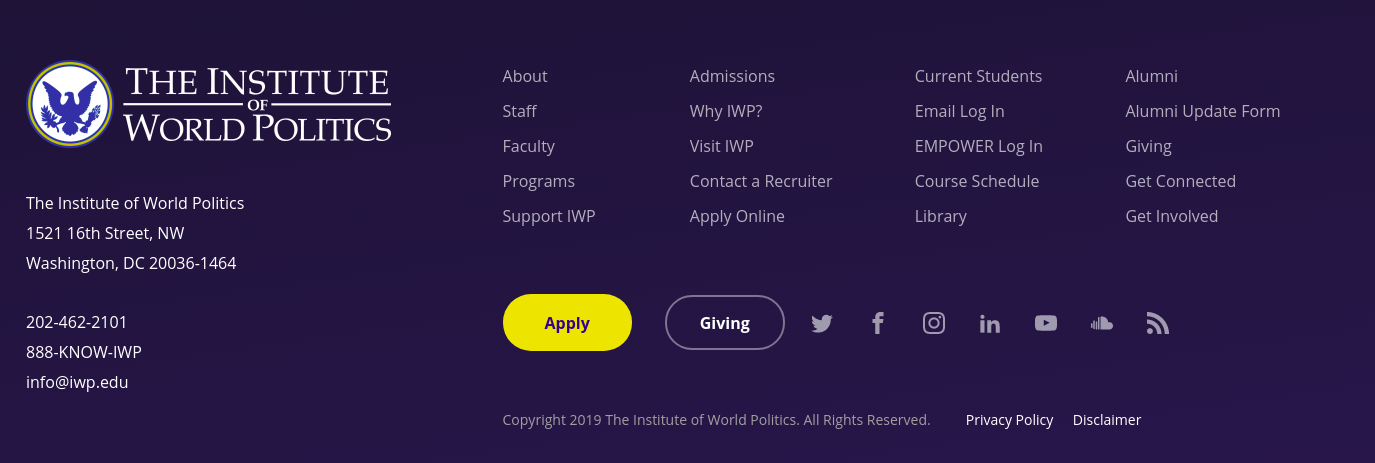This screenshot has width=1375, height=463.
Task: Open the Contact a Recruiter link
Action: [761, 181]
